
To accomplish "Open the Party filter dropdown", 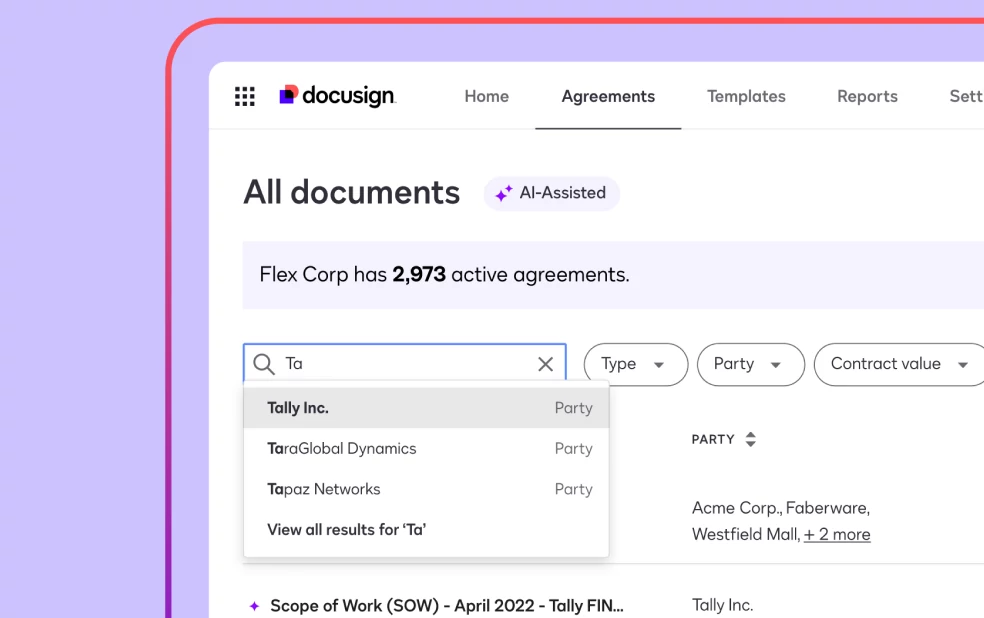I will pyautogui.click(x=751, y=365).
